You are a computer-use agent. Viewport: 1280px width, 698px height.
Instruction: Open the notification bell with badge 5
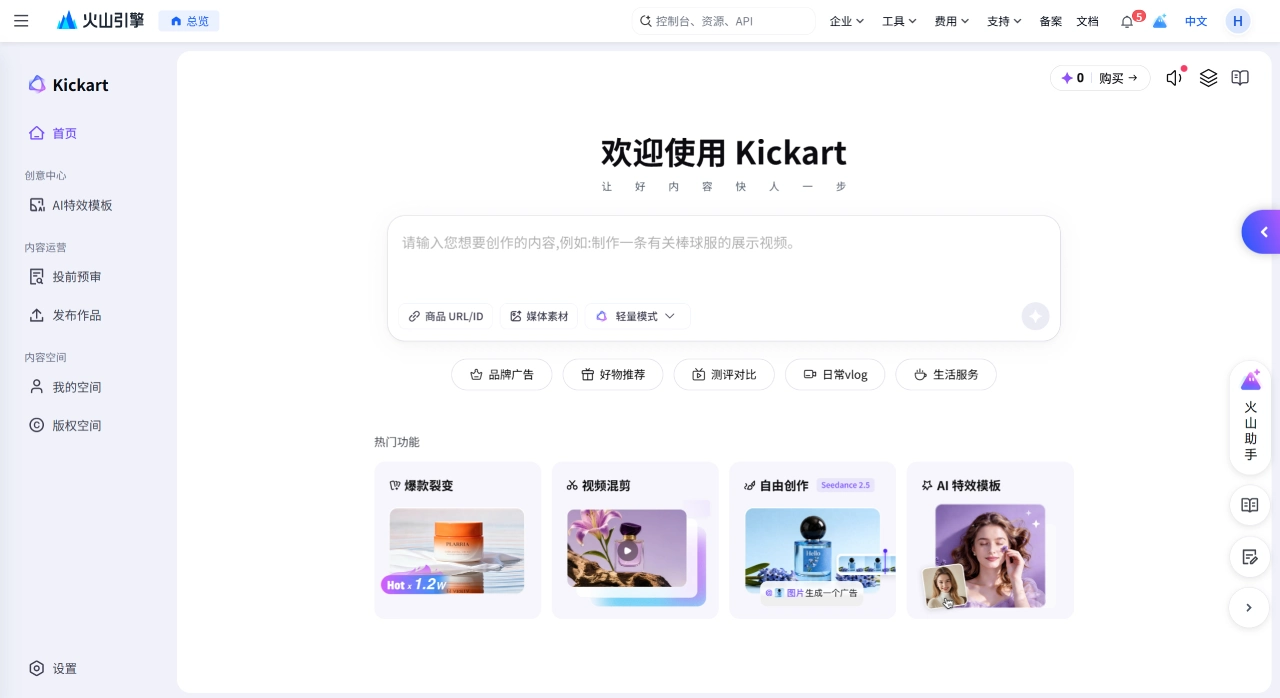coord(1128,21)
